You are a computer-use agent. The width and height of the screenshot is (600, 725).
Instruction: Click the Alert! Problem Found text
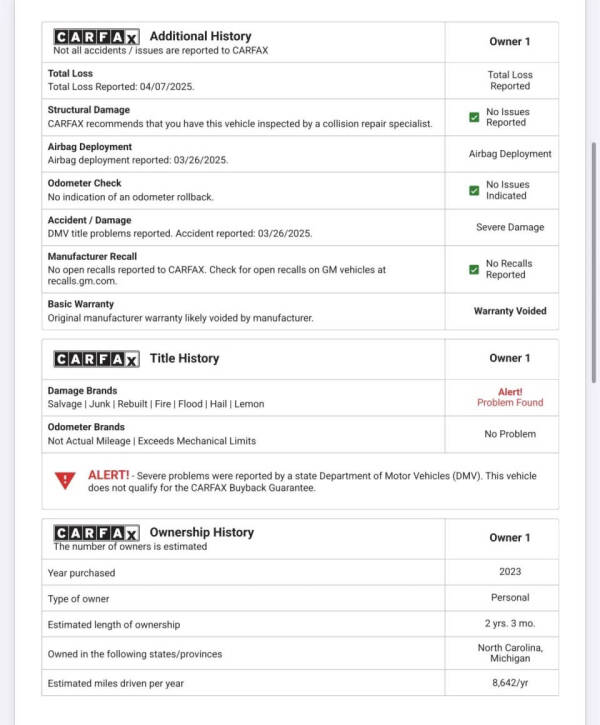tap(510, 397)
